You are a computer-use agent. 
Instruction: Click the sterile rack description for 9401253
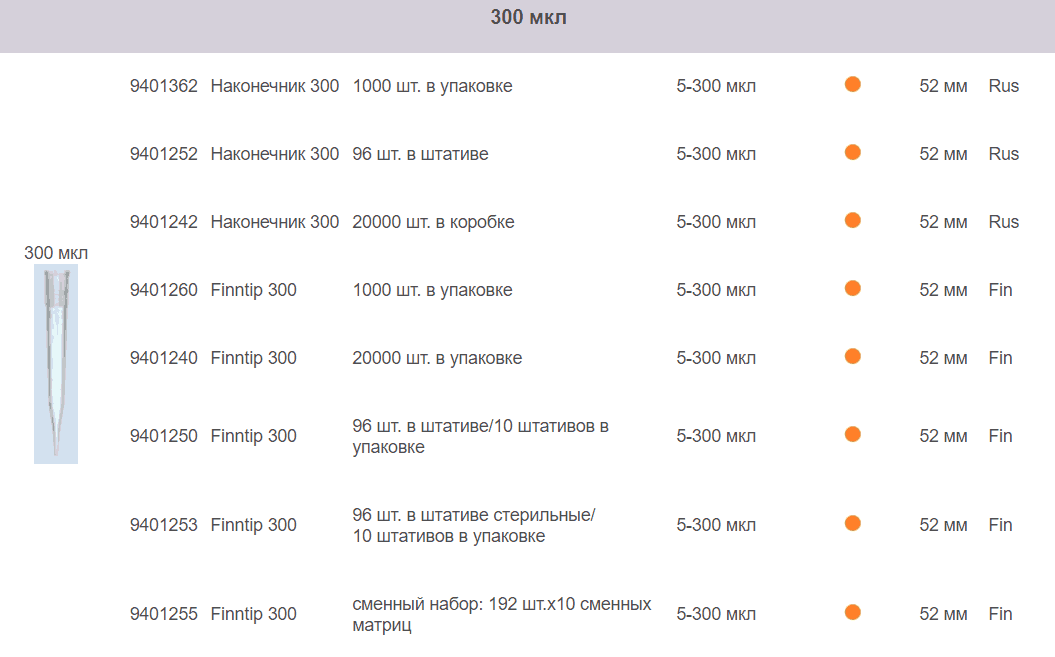coord(473,525)
